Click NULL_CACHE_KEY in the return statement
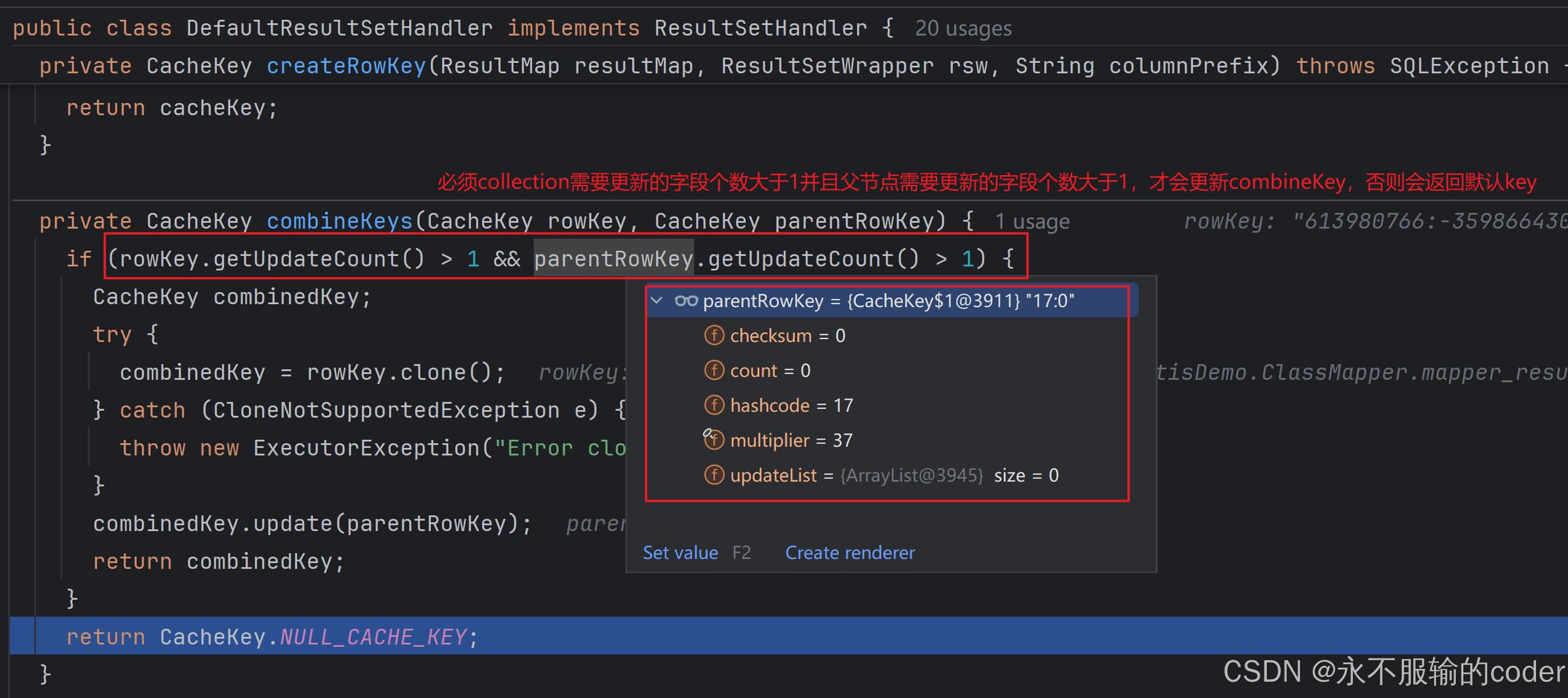The height and width of the screenshot is (698, 1568). pos(373,636)
